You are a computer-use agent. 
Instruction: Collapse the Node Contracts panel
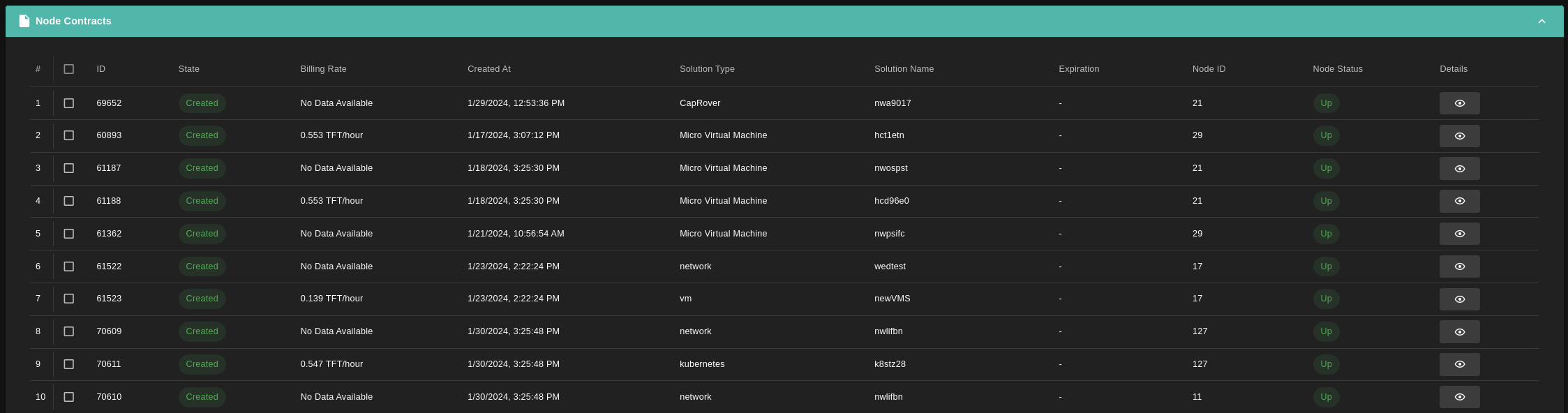pyautogui.click(x=1541, y=21)
